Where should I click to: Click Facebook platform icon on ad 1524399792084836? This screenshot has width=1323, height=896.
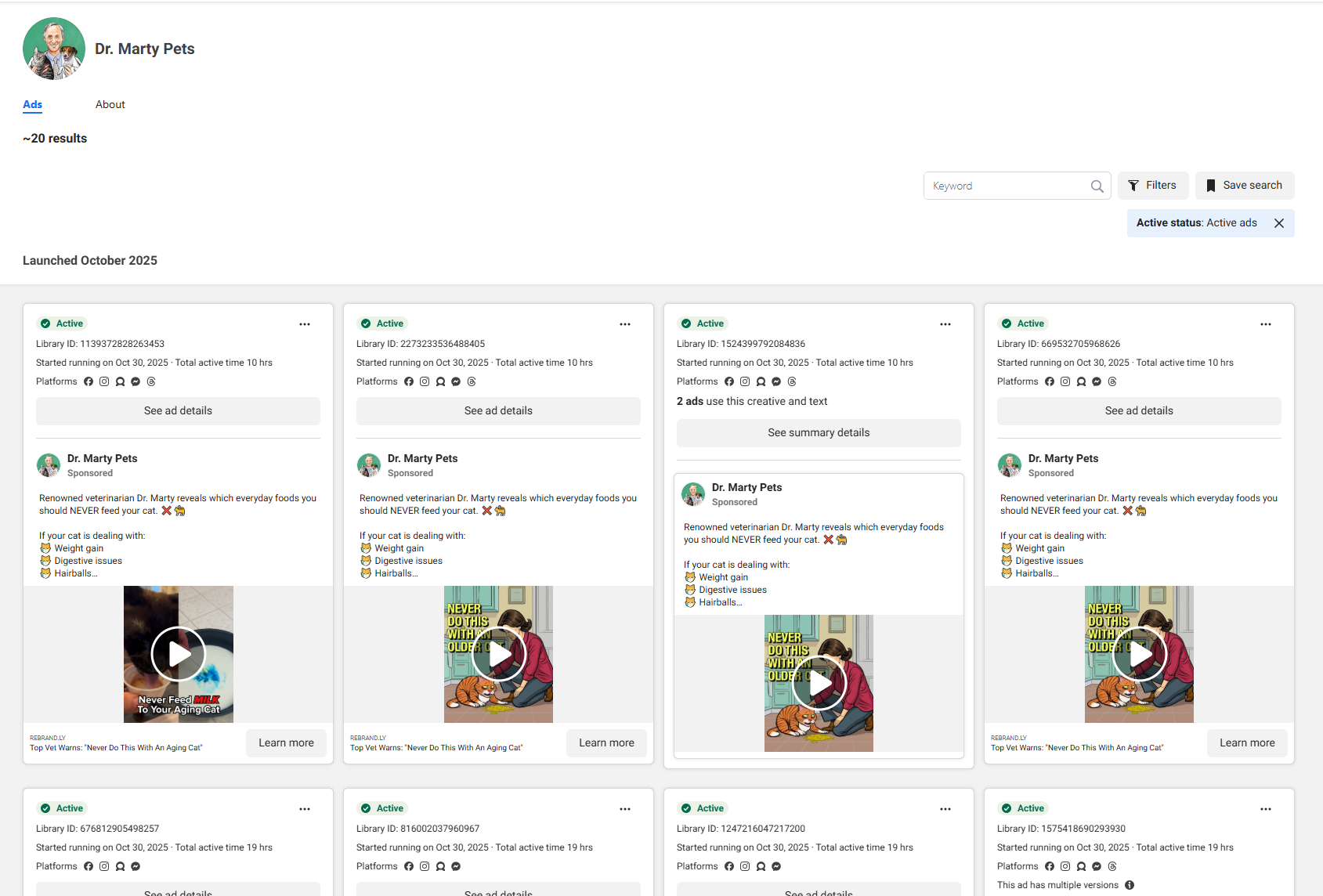coord(729,382)
